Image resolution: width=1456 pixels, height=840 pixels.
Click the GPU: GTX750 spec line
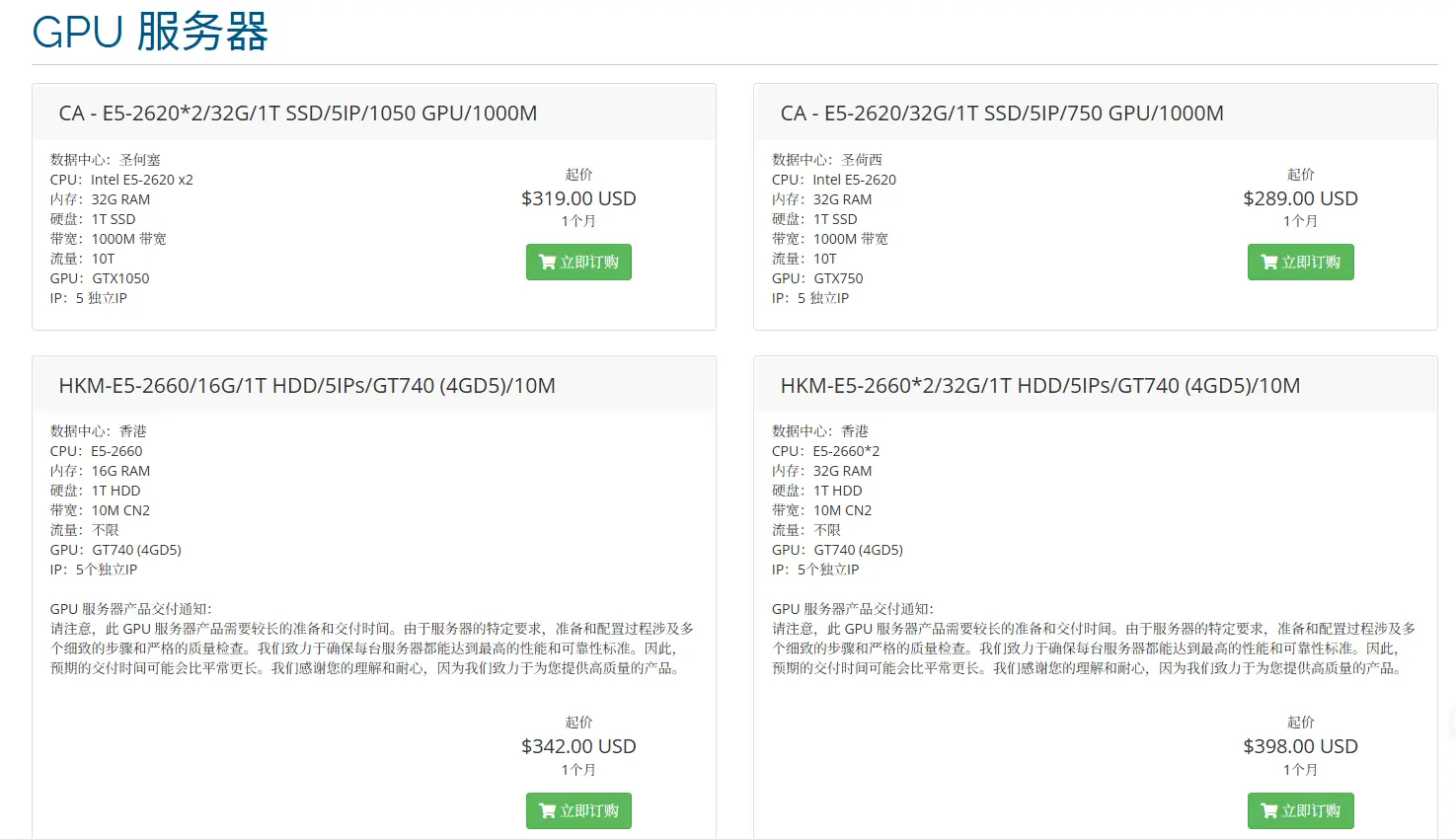coord(817,278)
